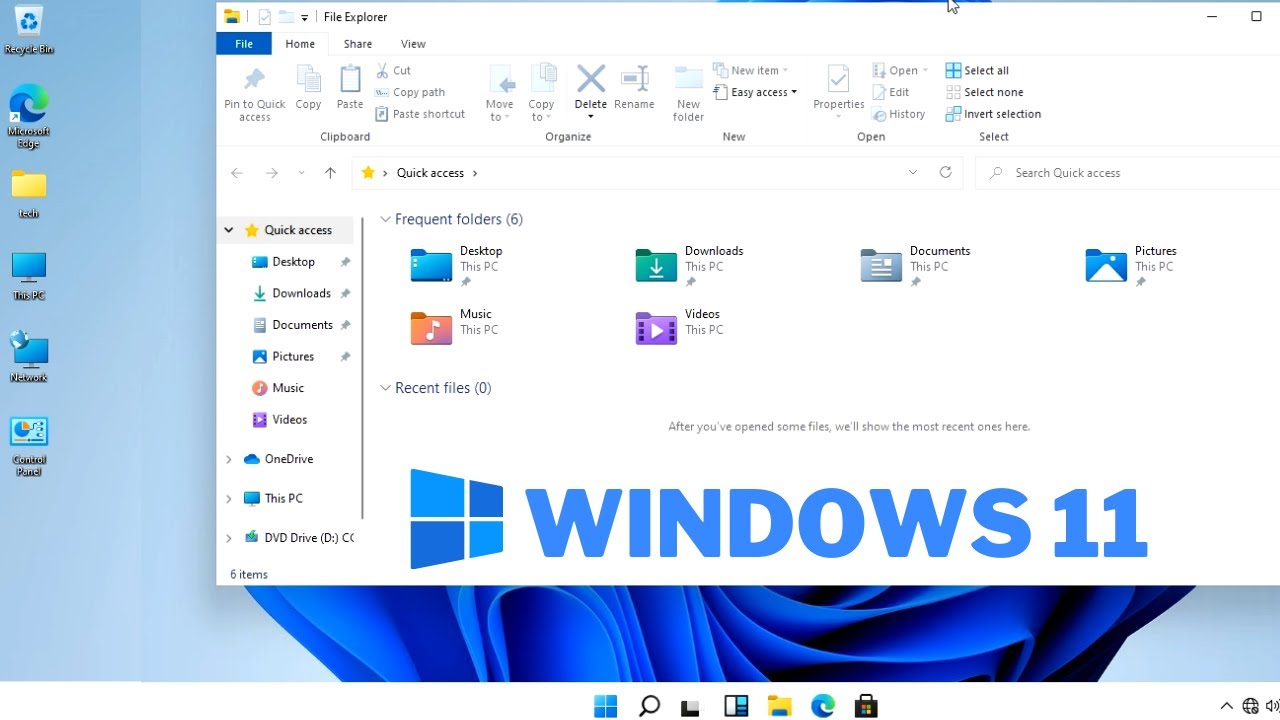Select the Desktop frequent folder
1280x720 pixels.
click(x=457, y=265)
